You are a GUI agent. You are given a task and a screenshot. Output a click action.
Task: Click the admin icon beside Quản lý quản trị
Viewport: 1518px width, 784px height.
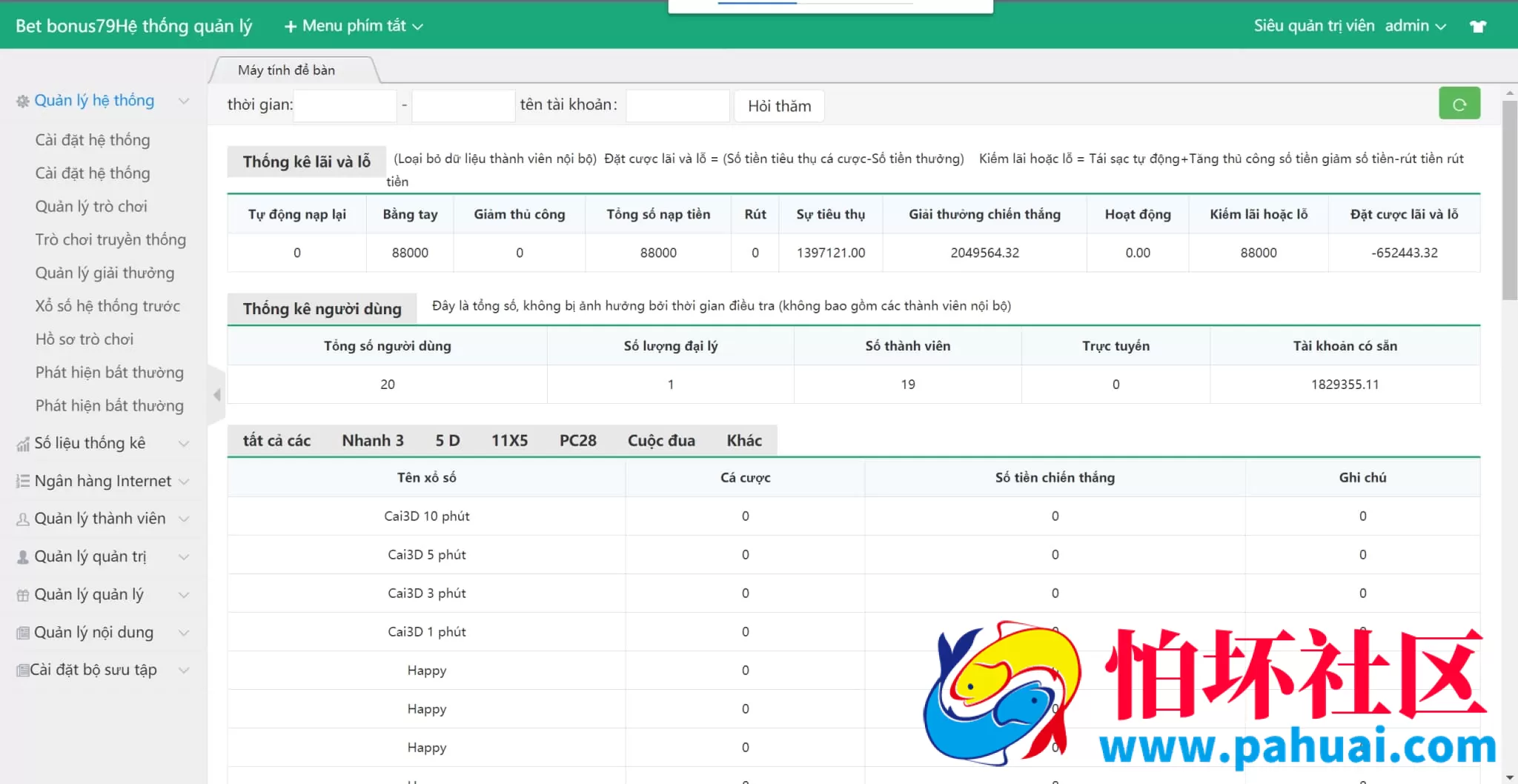(x=23, y=557)
